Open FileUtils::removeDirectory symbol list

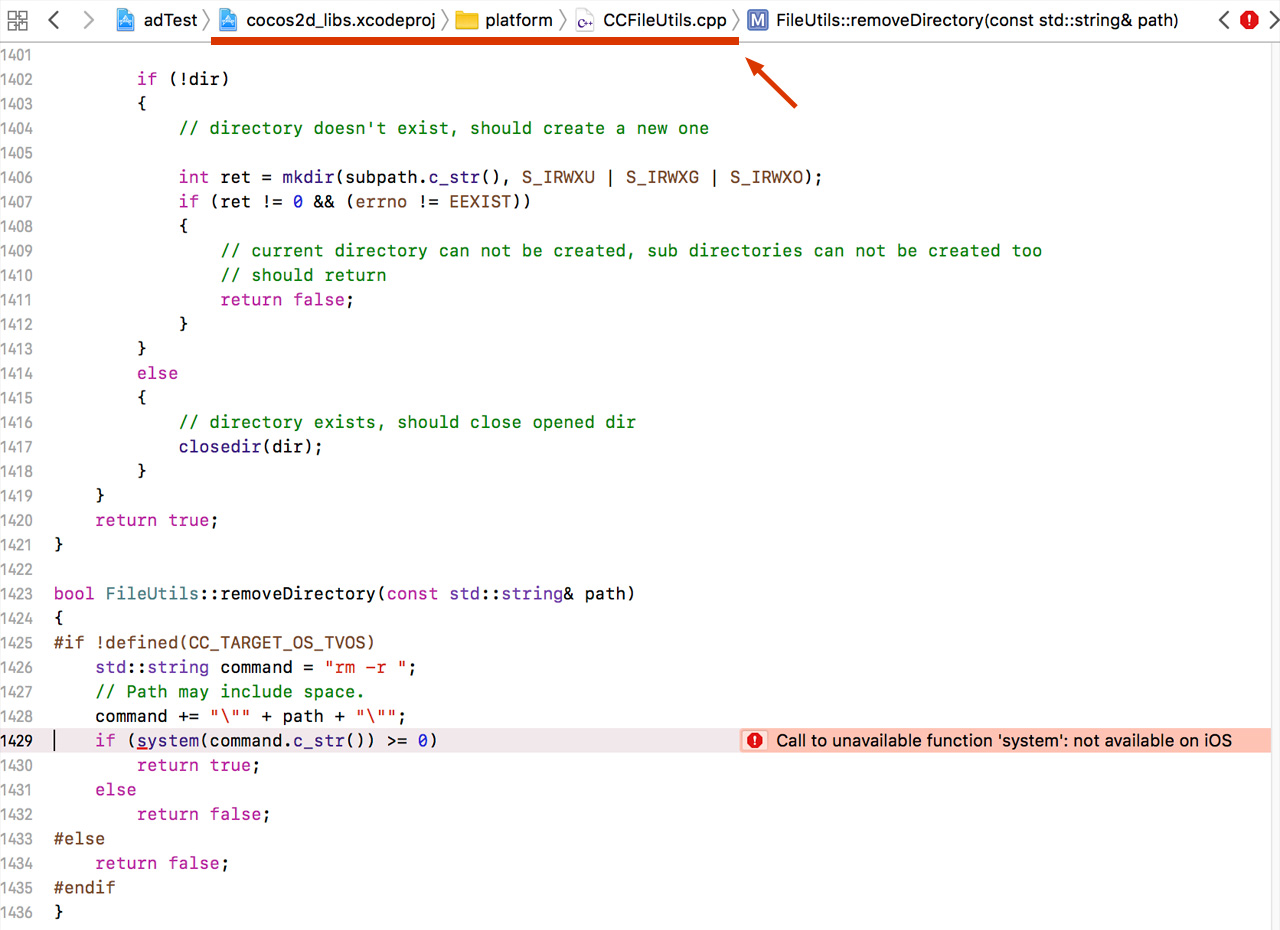976,20
